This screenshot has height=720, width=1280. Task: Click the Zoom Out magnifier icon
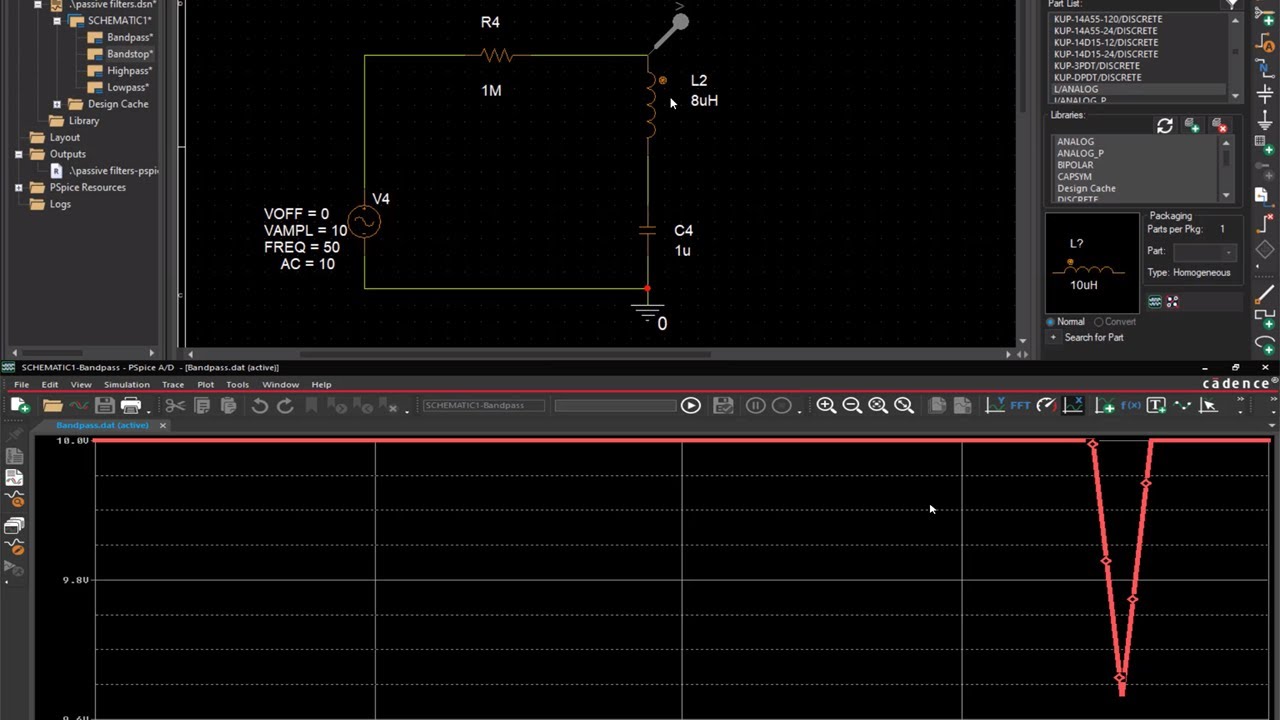(x=852, y=405)
